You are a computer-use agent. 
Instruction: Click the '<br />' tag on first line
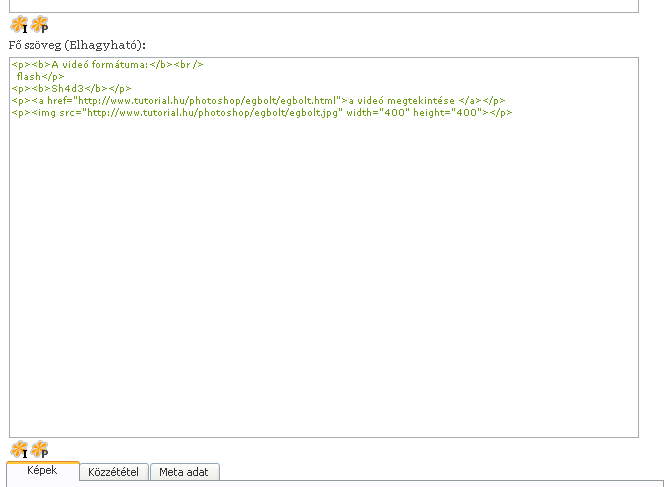tap(189, 64)
